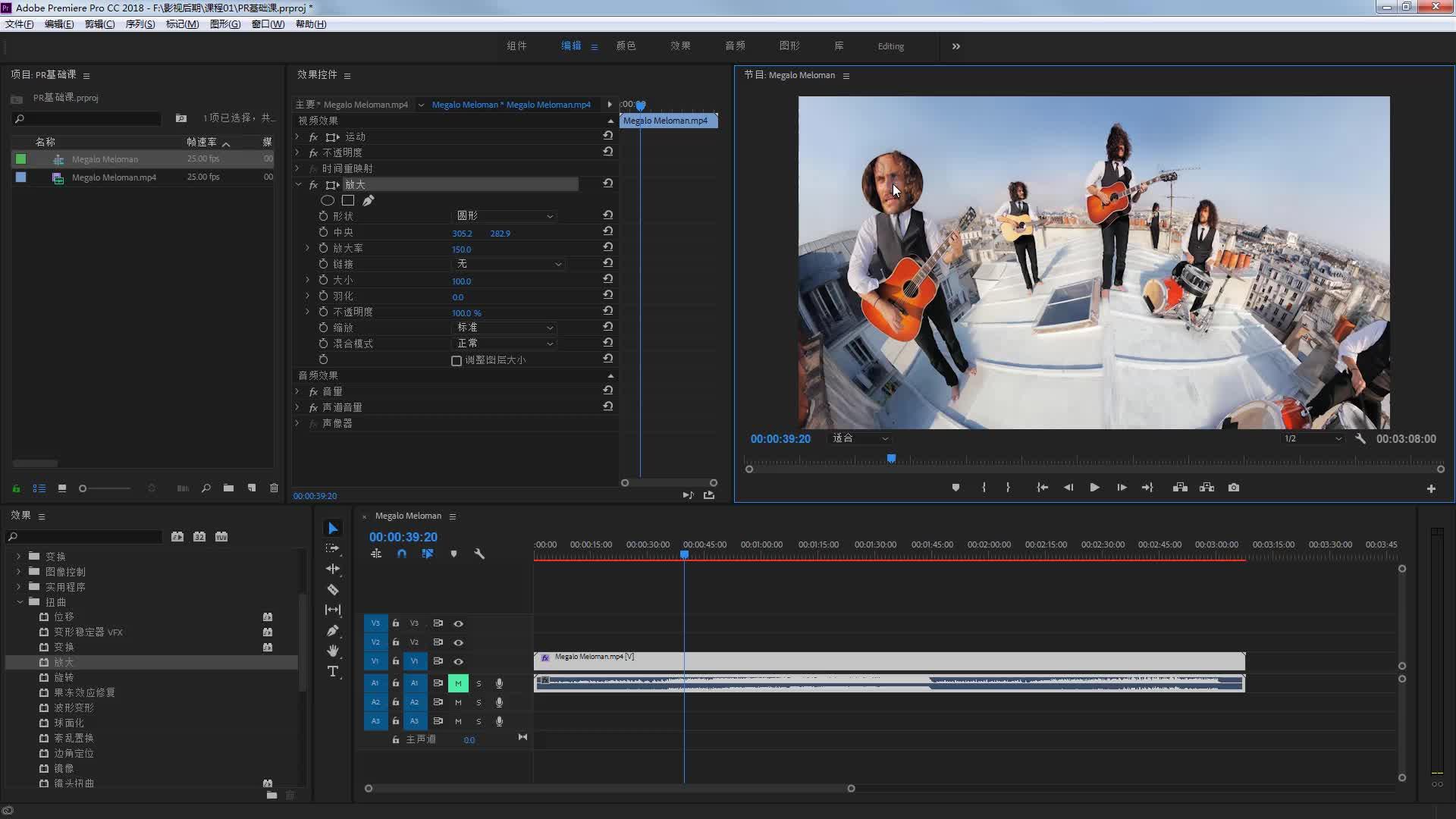1456x819 pixels.
Task: Open the Sequence menu in menu bar
Action: (140, 24)
